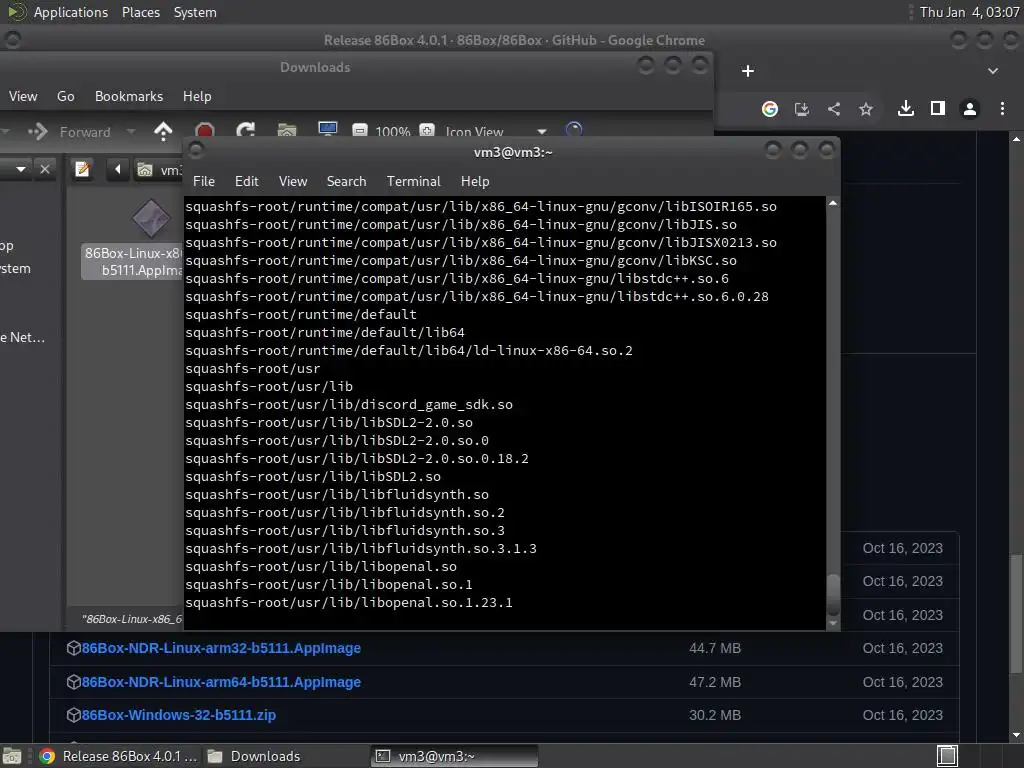Viewport: 1024px width, 768px height.
Task: Zoom out in Downloads file manager
Action: coord(360,131)
